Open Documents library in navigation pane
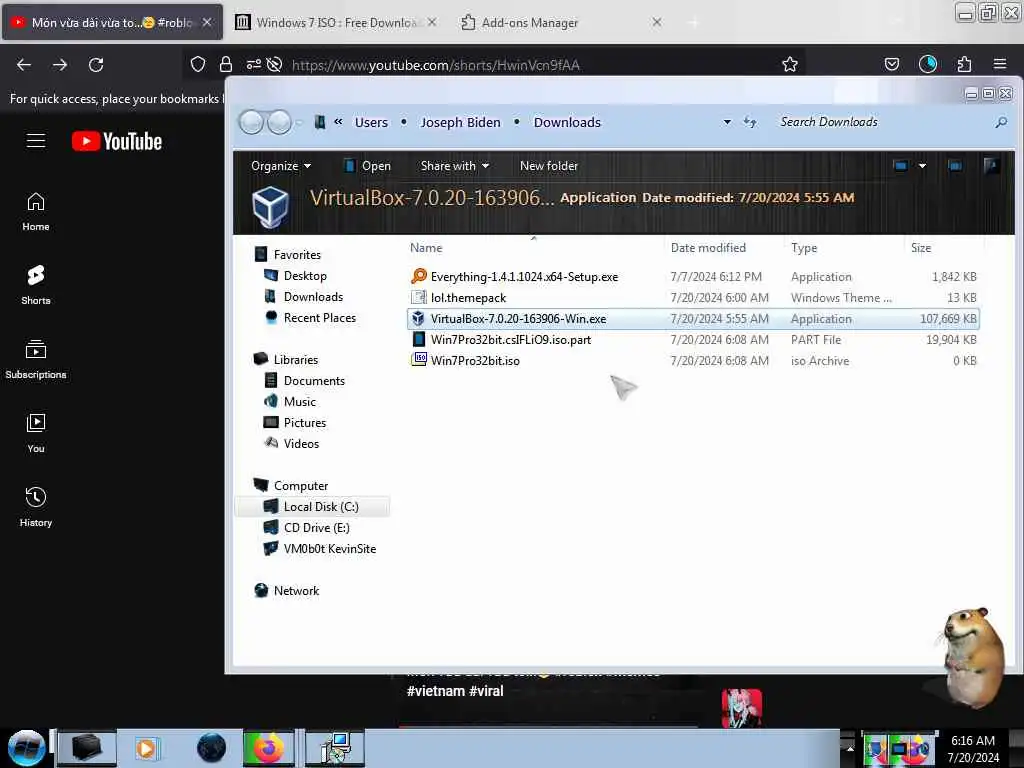The height and width of the screenshot is (768, 1024). click(305, 380)
